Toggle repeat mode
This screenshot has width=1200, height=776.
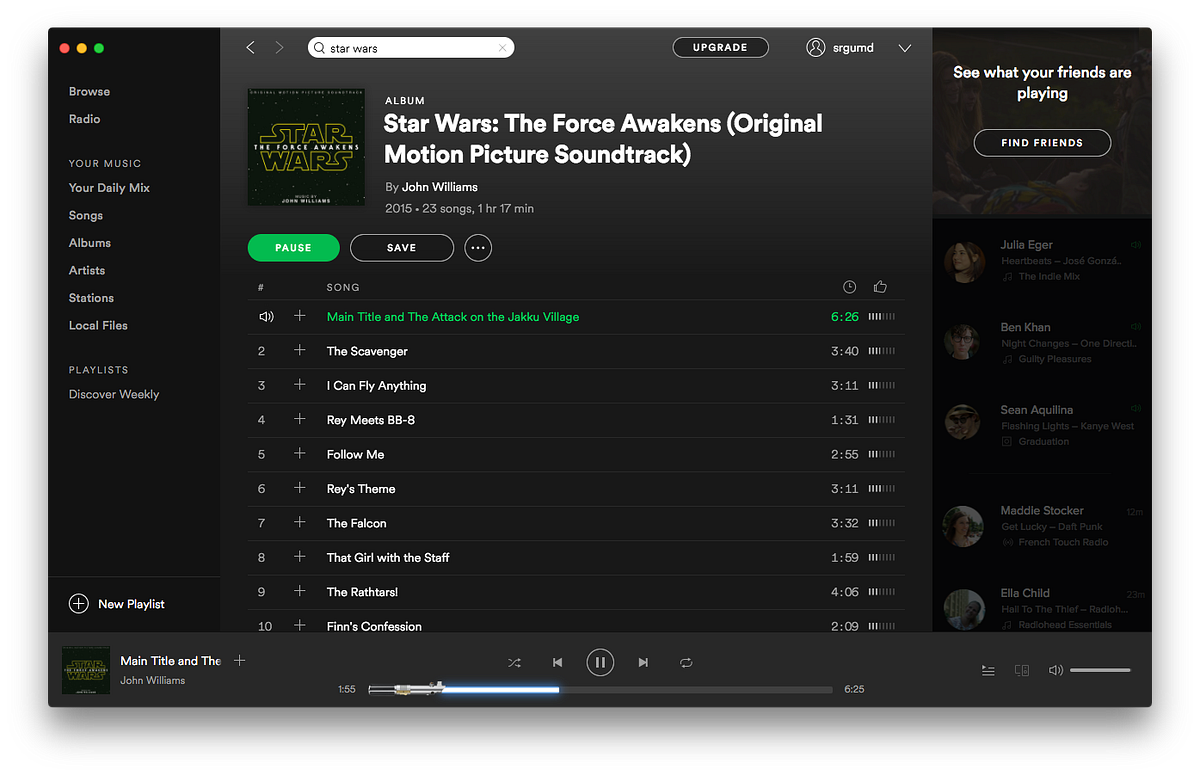(686, 662)
